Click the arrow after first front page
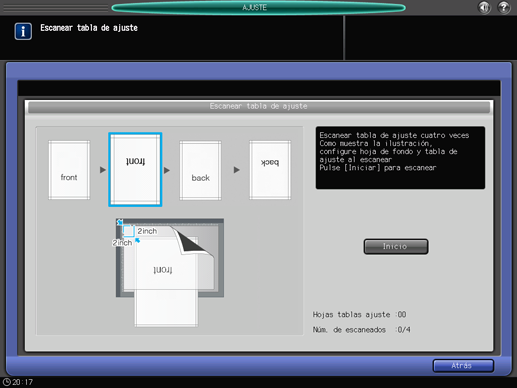This screenshot has width=517, height=388. [x=103, y=170]
